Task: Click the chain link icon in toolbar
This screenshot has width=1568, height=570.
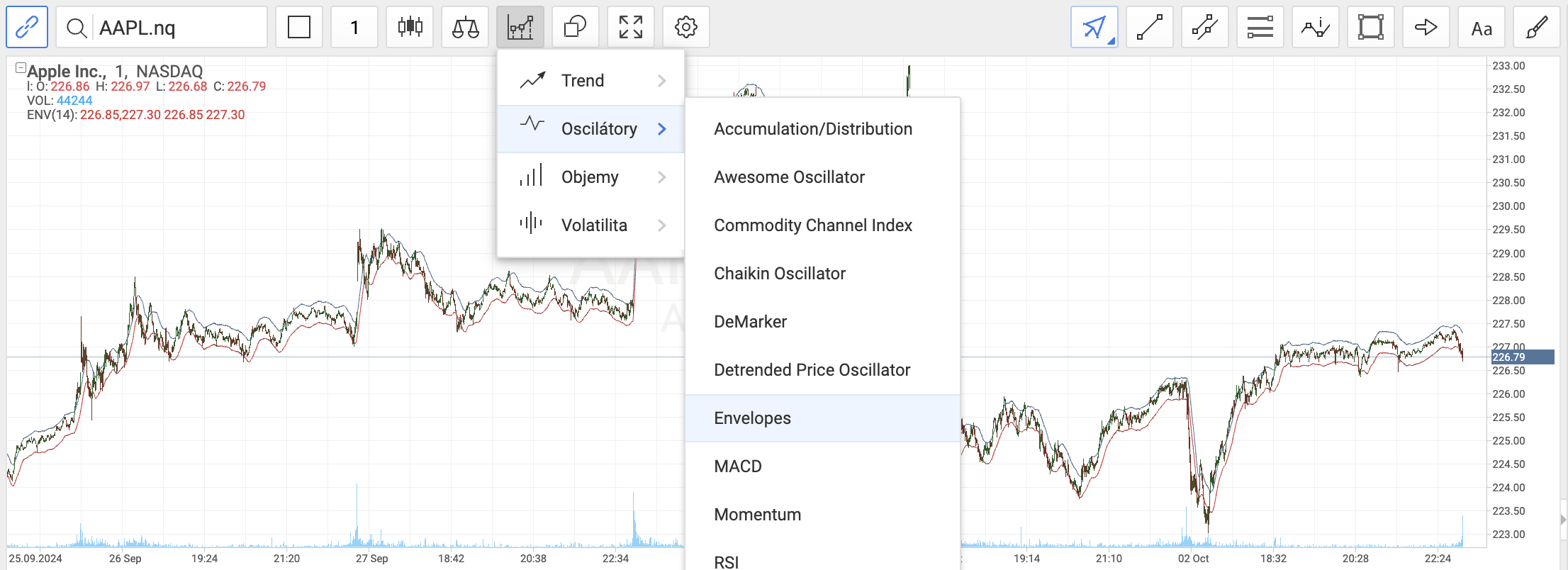Action: [27, 28]
